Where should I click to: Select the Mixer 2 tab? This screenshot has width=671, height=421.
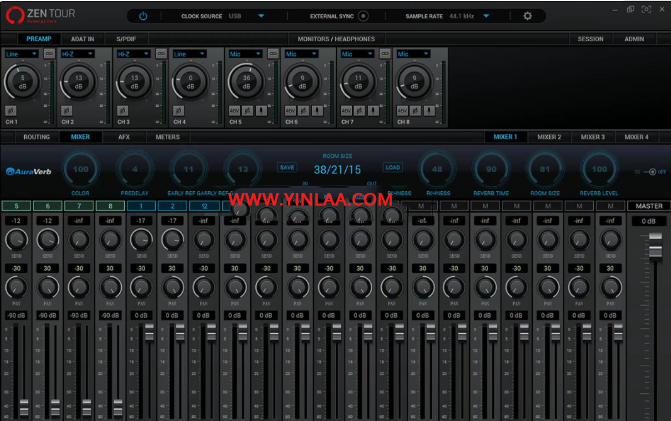point(549,137)
